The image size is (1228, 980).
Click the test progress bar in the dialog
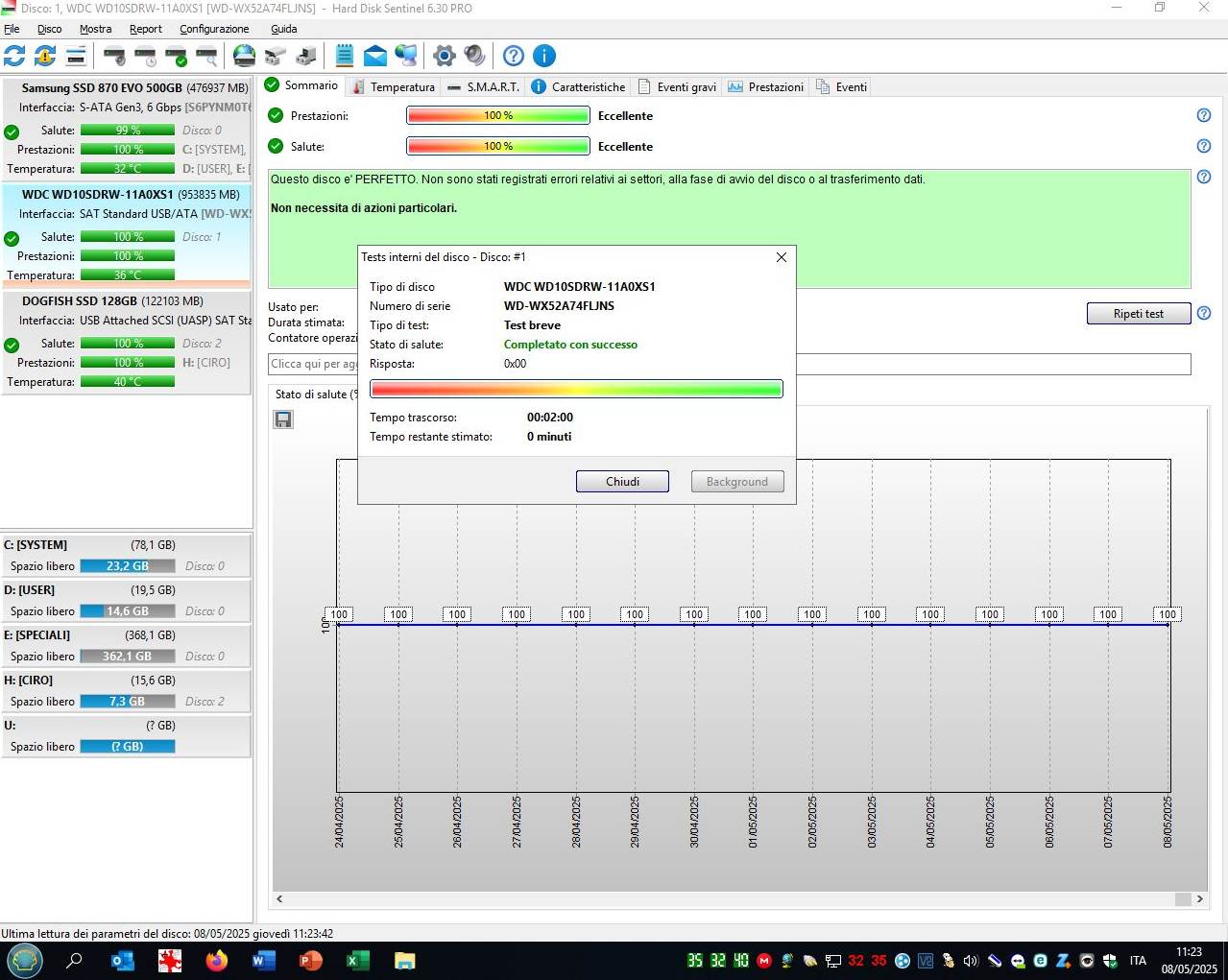click(576, 389)
